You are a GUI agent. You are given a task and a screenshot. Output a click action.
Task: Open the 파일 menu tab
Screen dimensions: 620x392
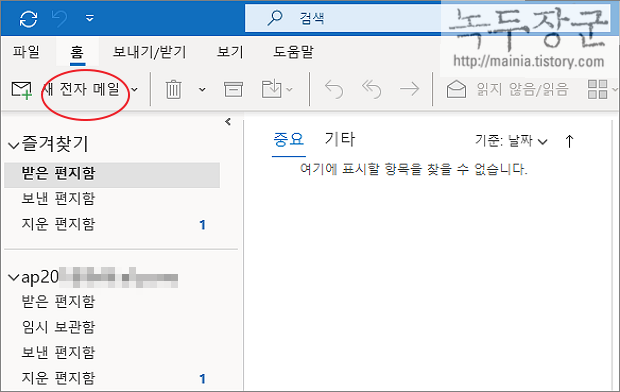coord(26,52)
